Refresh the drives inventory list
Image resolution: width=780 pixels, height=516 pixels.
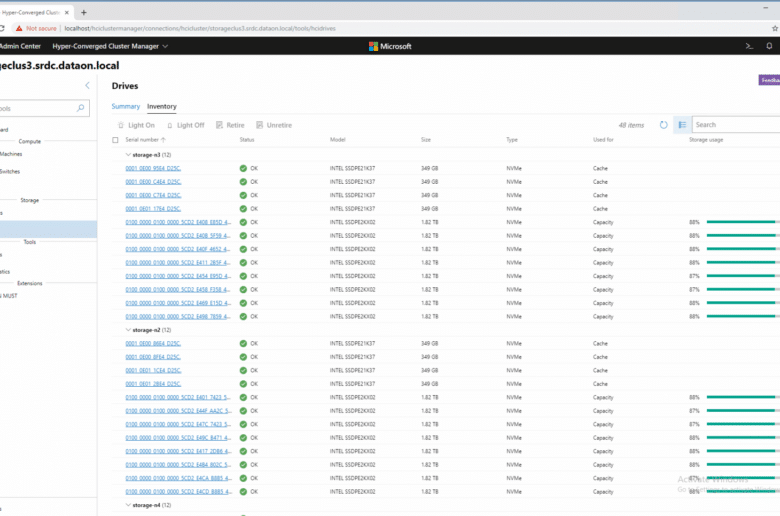[664, 125]
